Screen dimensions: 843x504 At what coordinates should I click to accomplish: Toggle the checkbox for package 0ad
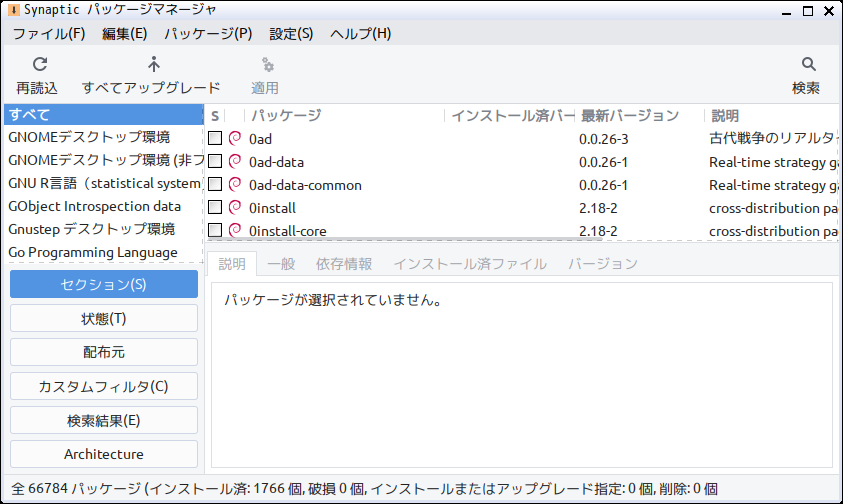[x=215, y=138]
